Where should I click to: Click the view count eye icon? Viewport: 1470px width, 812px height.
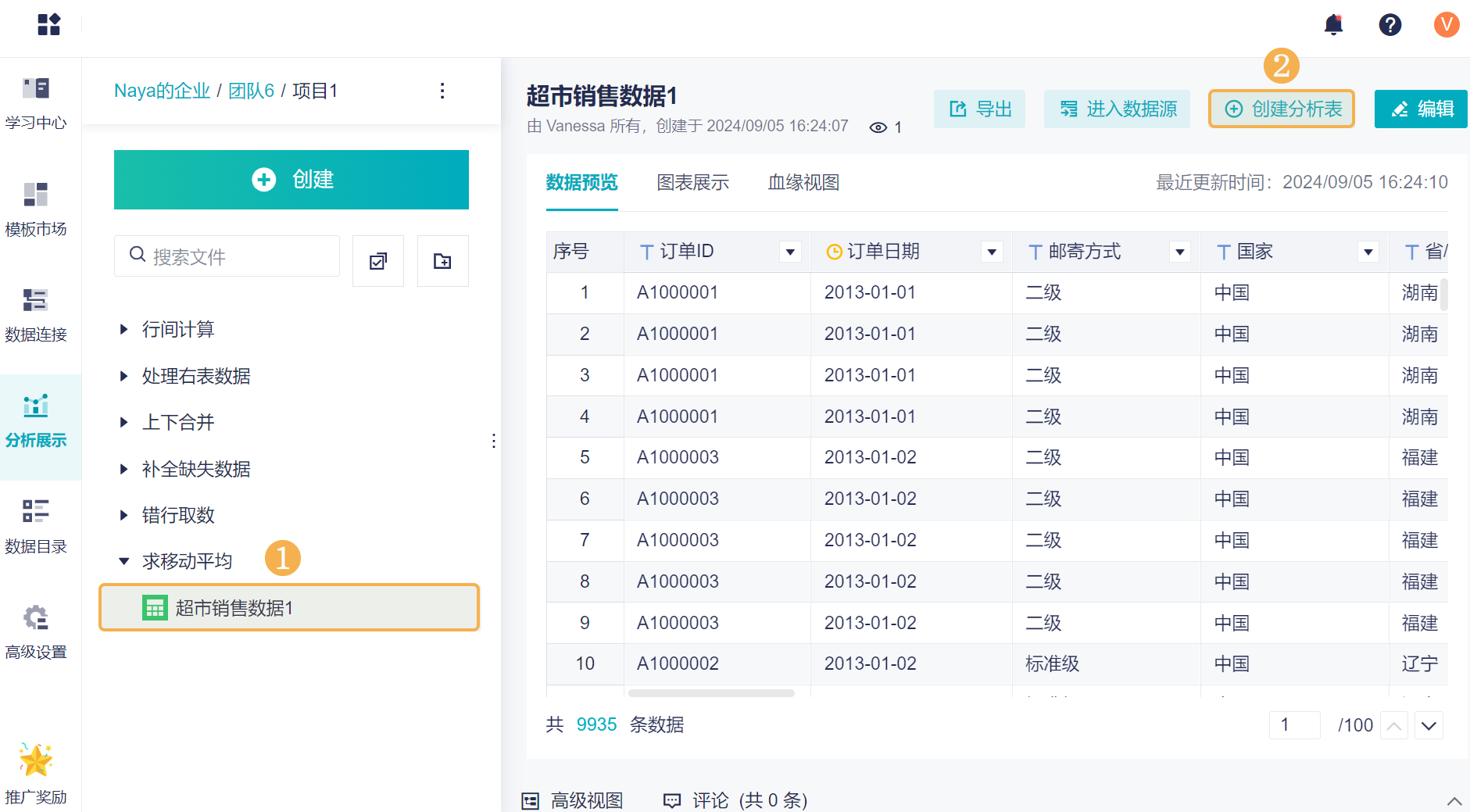(x=878, y=127)
